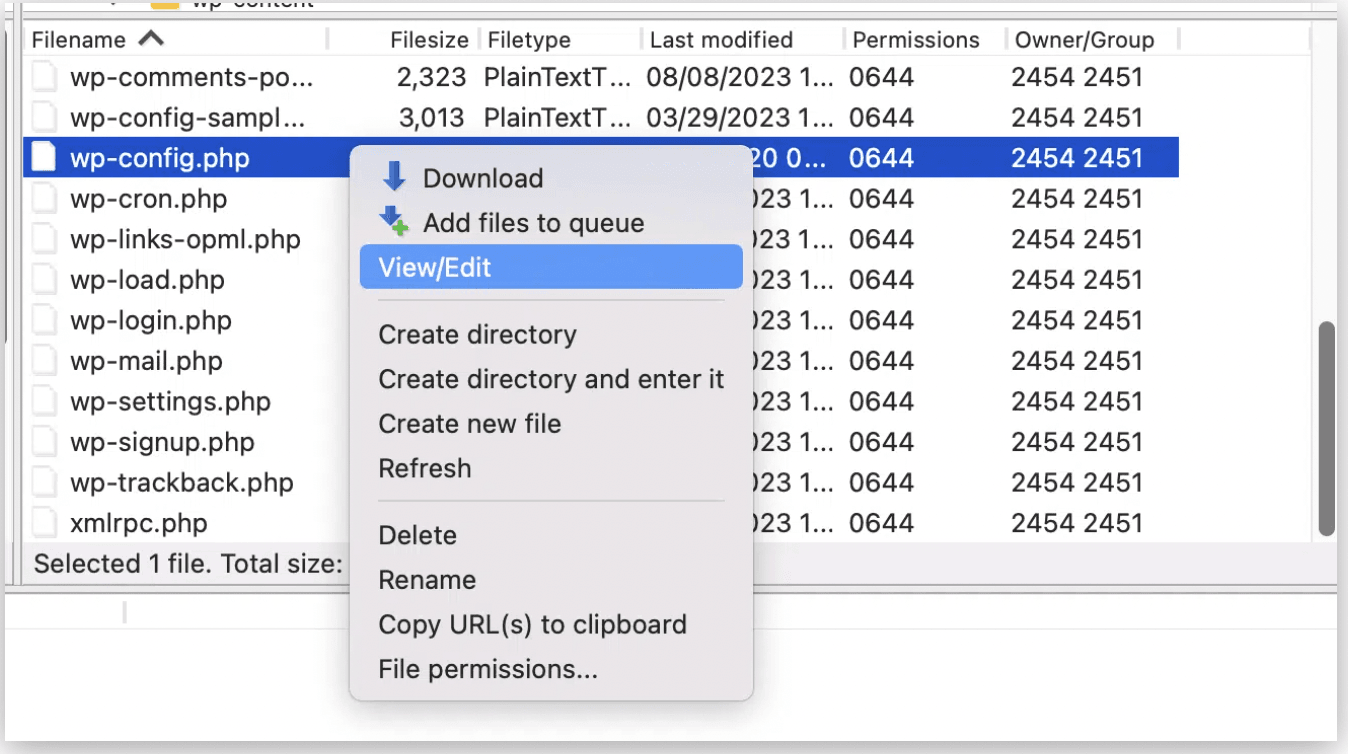This screenshot has width=1348, height=754.
Task: Click the wp-config.php file icon
Action: (44, 158)
